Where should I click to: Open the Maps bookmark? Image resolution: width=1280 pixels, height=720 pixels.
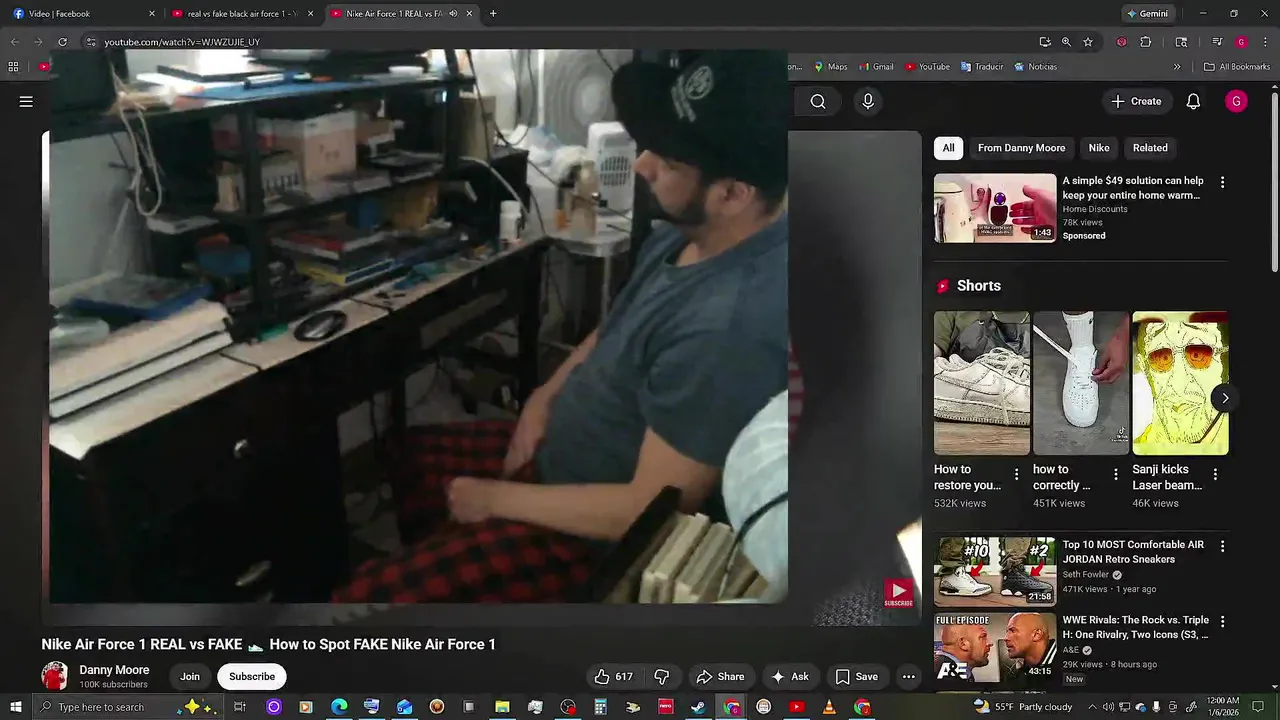(x=830, y=67)
